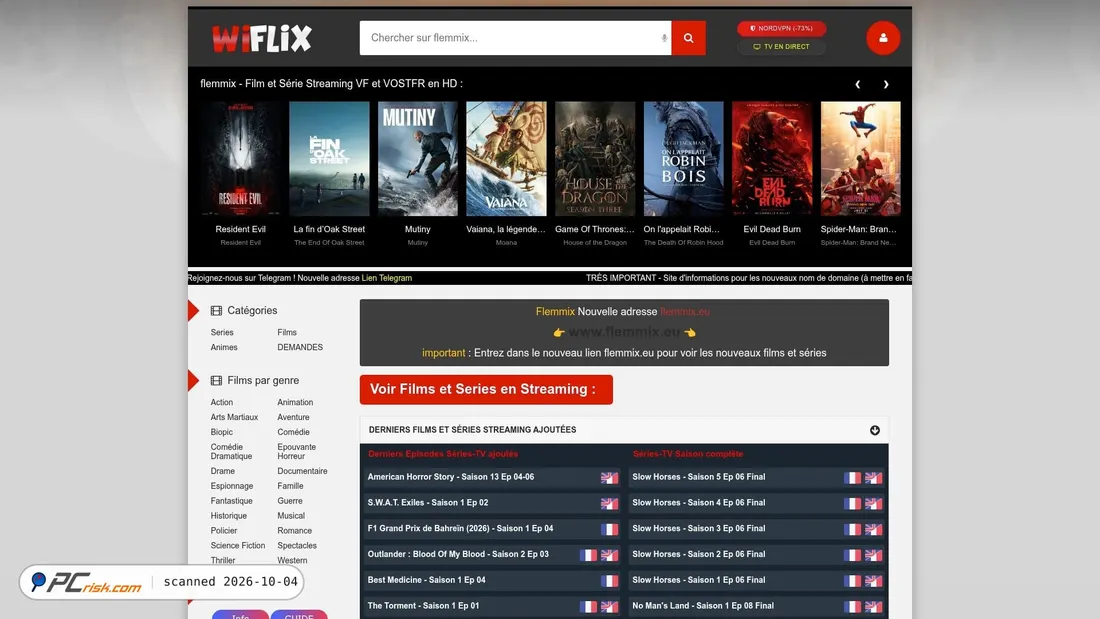Collapse Derniers films et séries section arrow

[x=874, y=430]
